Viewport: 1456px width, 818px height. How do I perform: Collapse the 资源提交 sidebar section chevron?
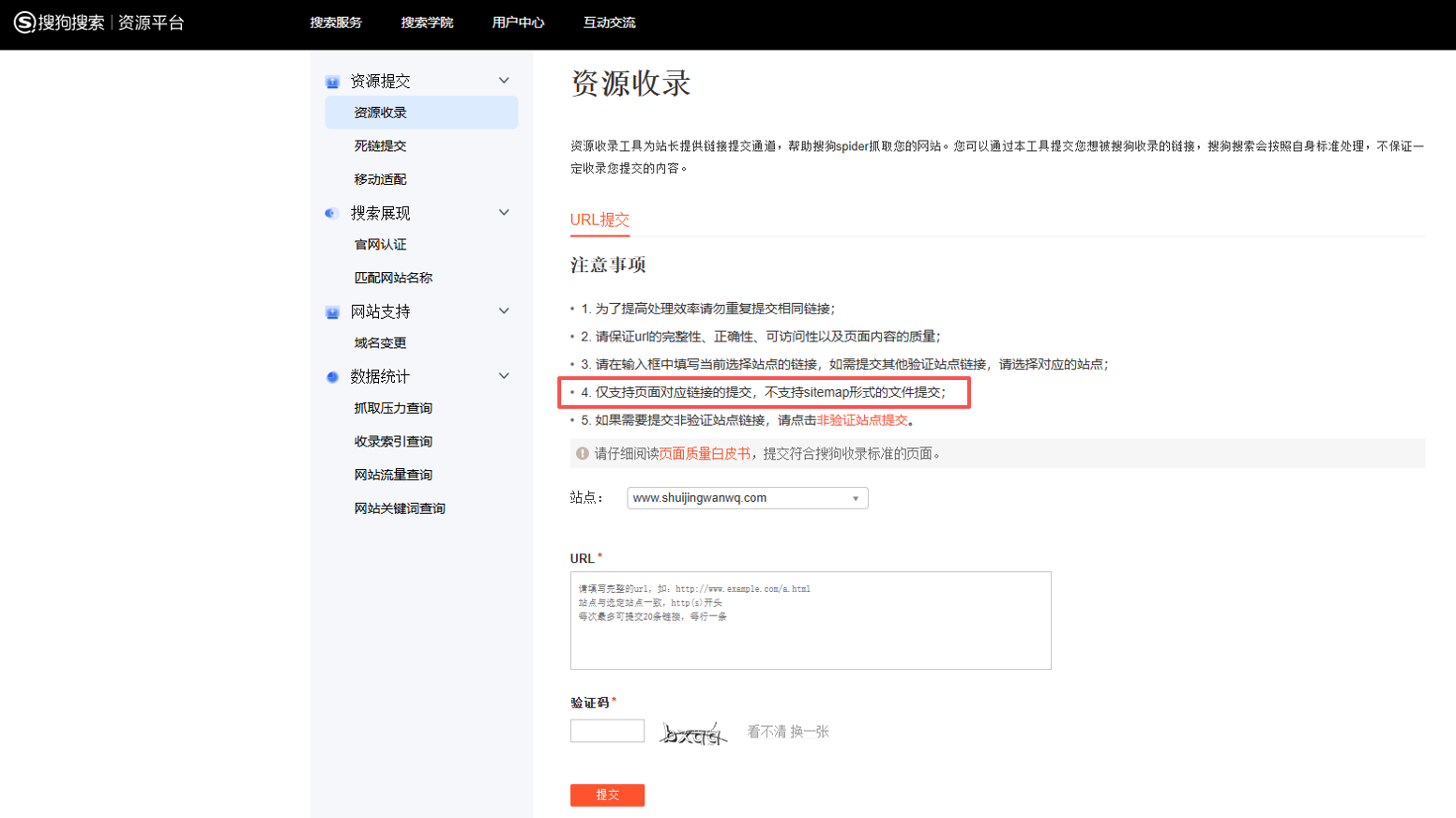(x=504, y=81)
